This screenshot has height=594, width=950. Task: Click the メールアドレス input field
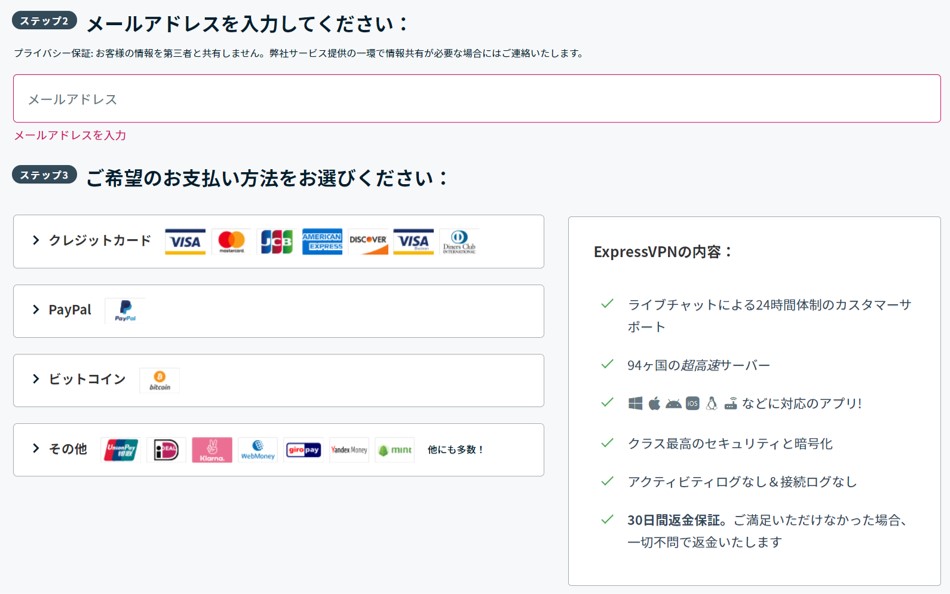(x=475, y=98)
